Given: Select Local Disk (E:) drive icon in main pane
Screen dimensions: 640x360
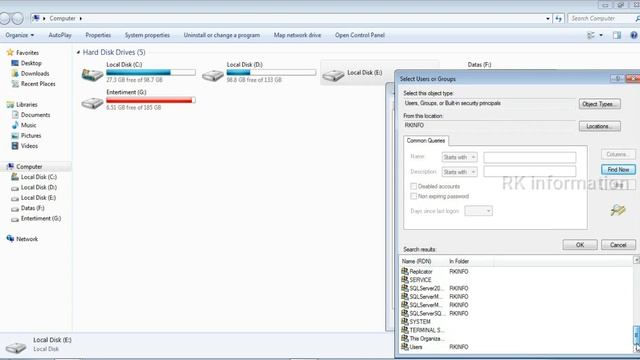Looking at the screenshot, I should pos(333,75).
